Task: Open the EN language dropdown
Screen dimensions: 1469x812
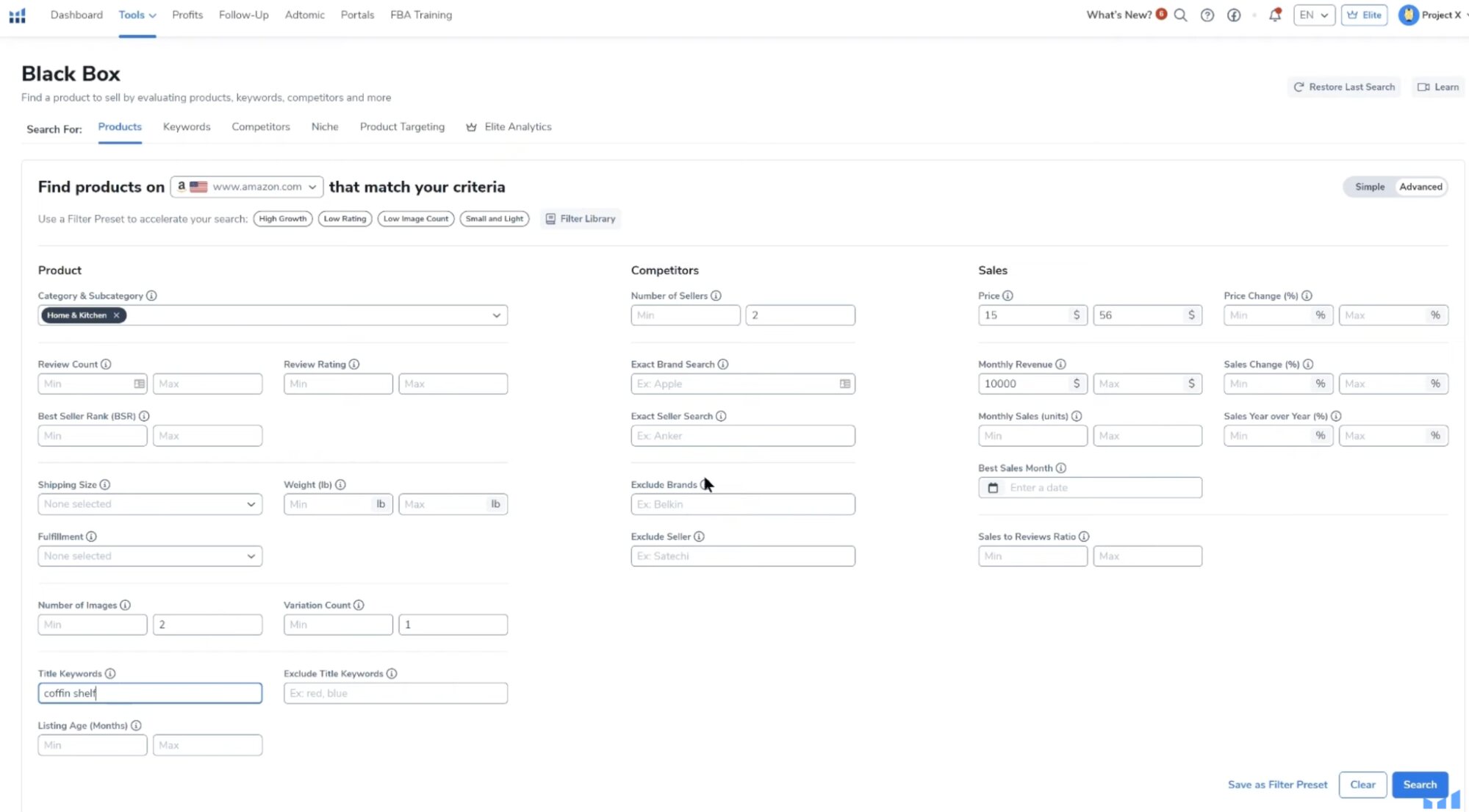Action: click(x=1314, y=15)
